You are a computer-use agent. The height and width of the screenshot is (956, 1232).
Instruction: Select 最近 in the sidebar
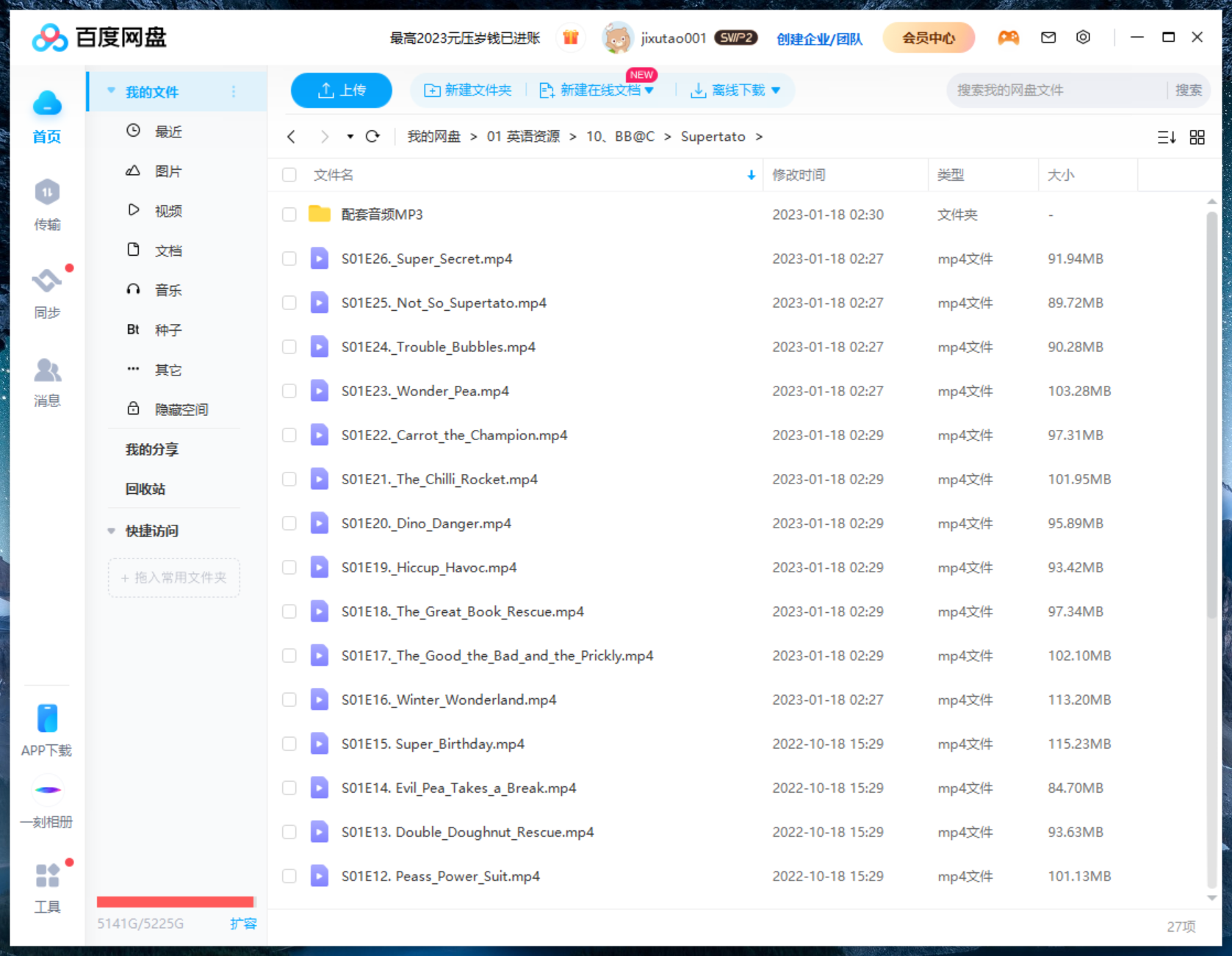point(168,131)
